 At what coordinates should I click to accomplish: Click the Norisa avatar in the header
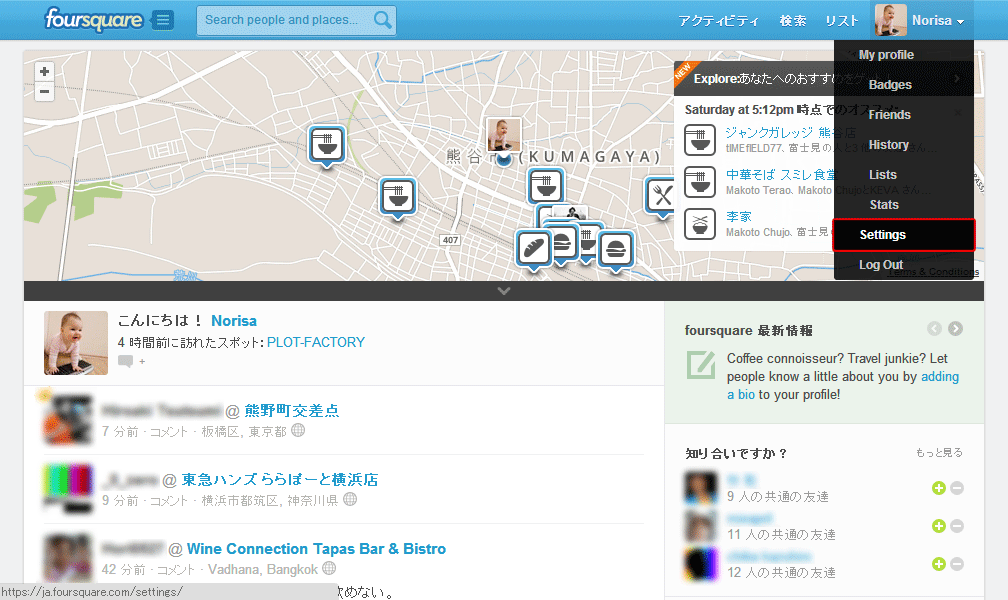(890, 20)
